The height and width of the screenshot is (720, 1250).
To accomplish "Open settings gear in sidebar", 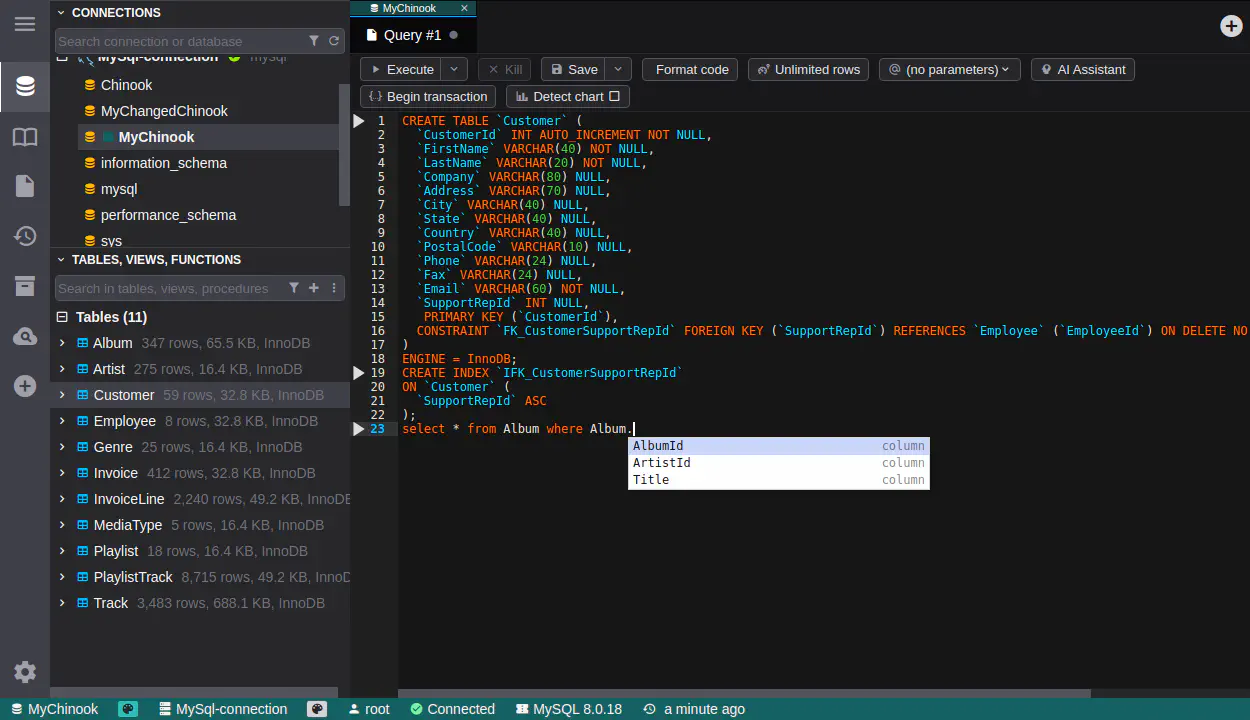I will click(25, 672).
